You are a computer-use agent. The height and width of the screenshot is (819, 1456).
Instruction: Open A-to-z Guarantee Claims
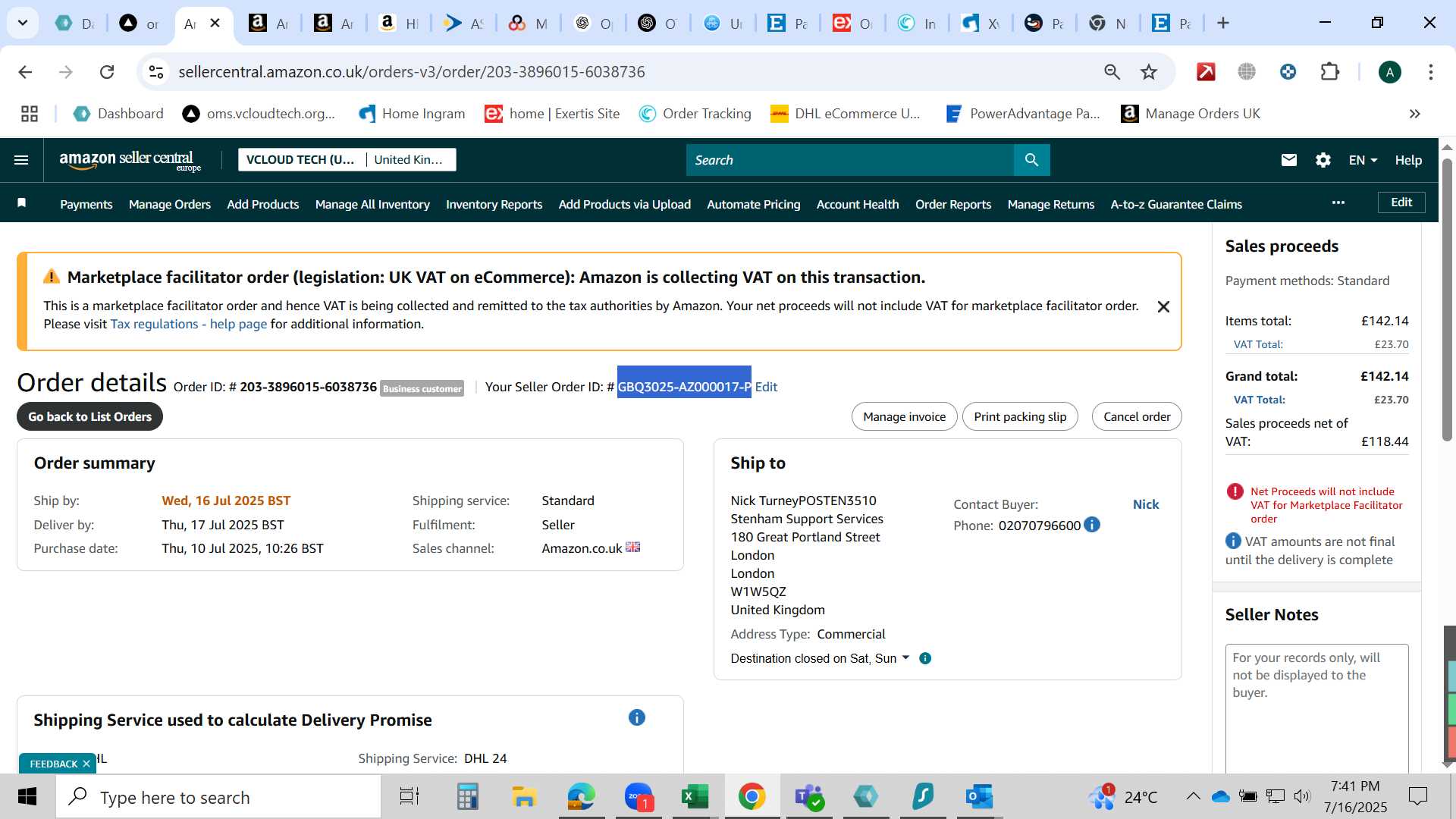coord(1176,204)
